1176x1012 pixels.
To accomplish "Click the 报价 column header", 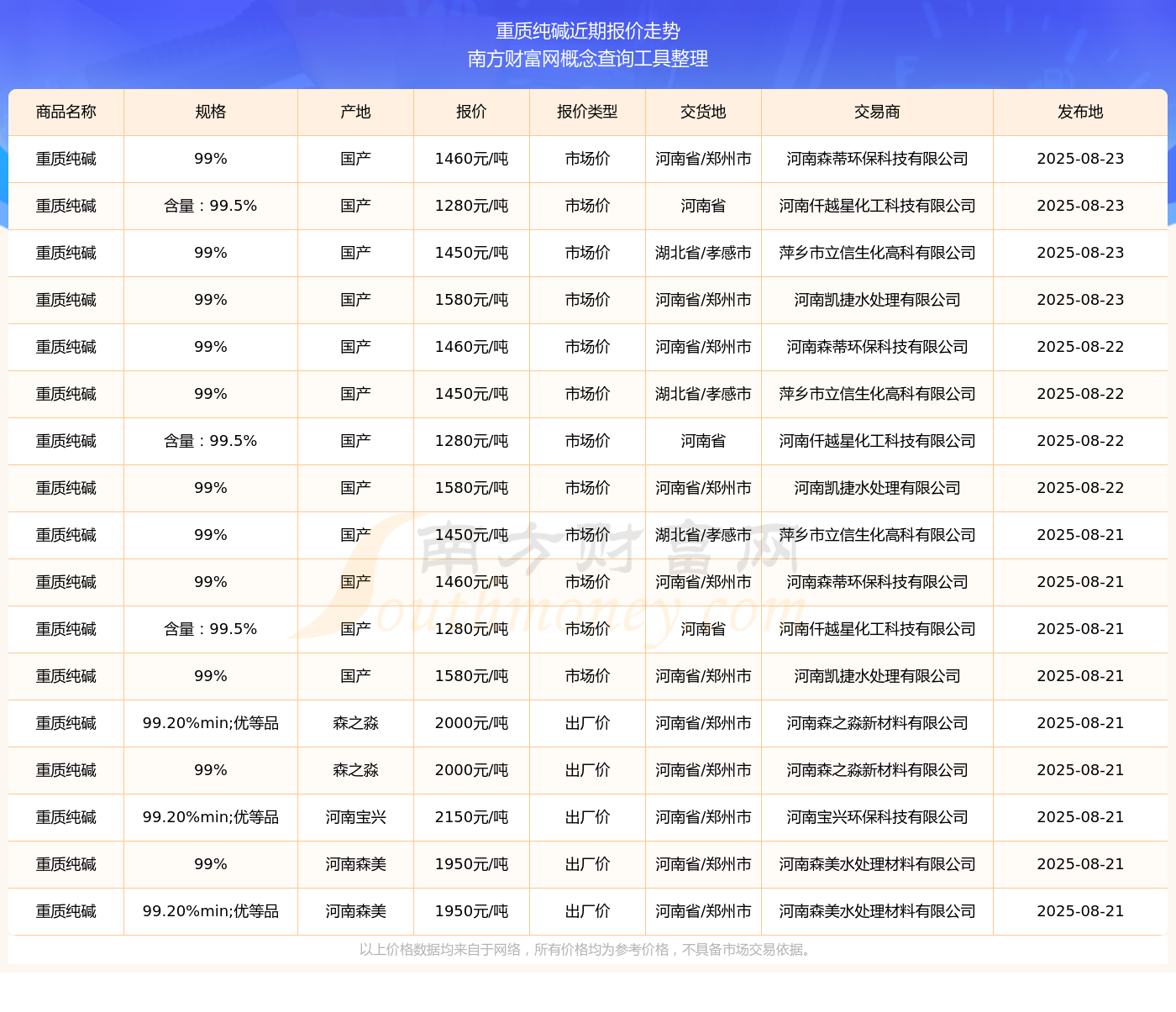I will (x=472, y=112).
